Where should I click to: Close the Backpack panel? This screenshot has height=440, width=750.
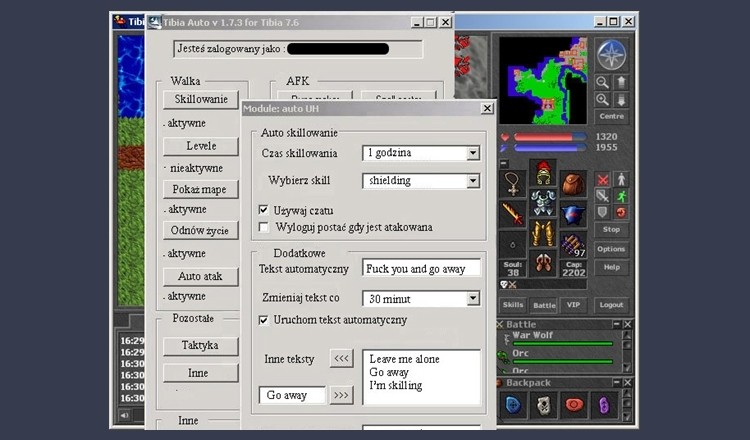(x=628, y=383)
